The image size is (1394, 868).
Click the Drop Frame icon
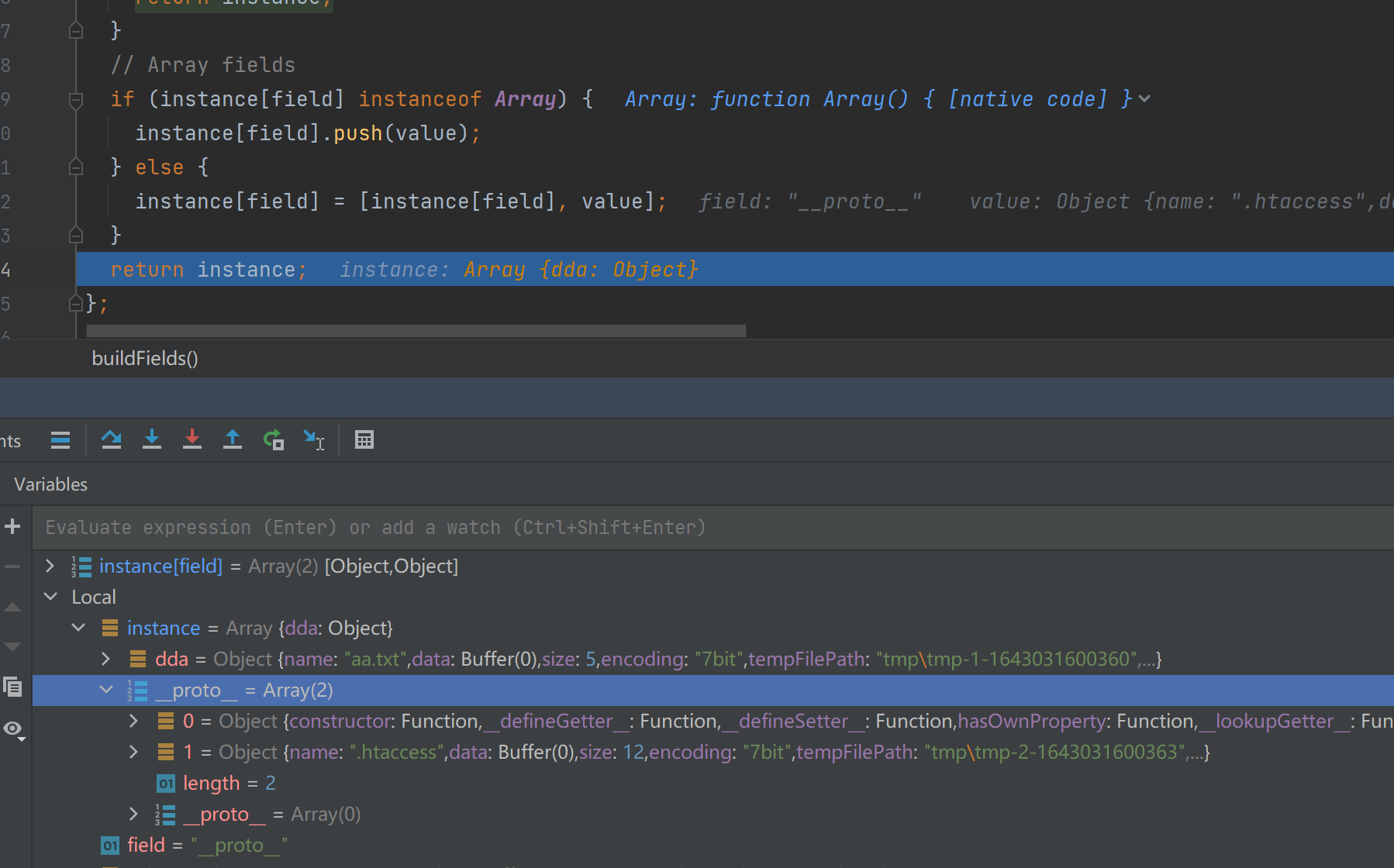[274, 440]
